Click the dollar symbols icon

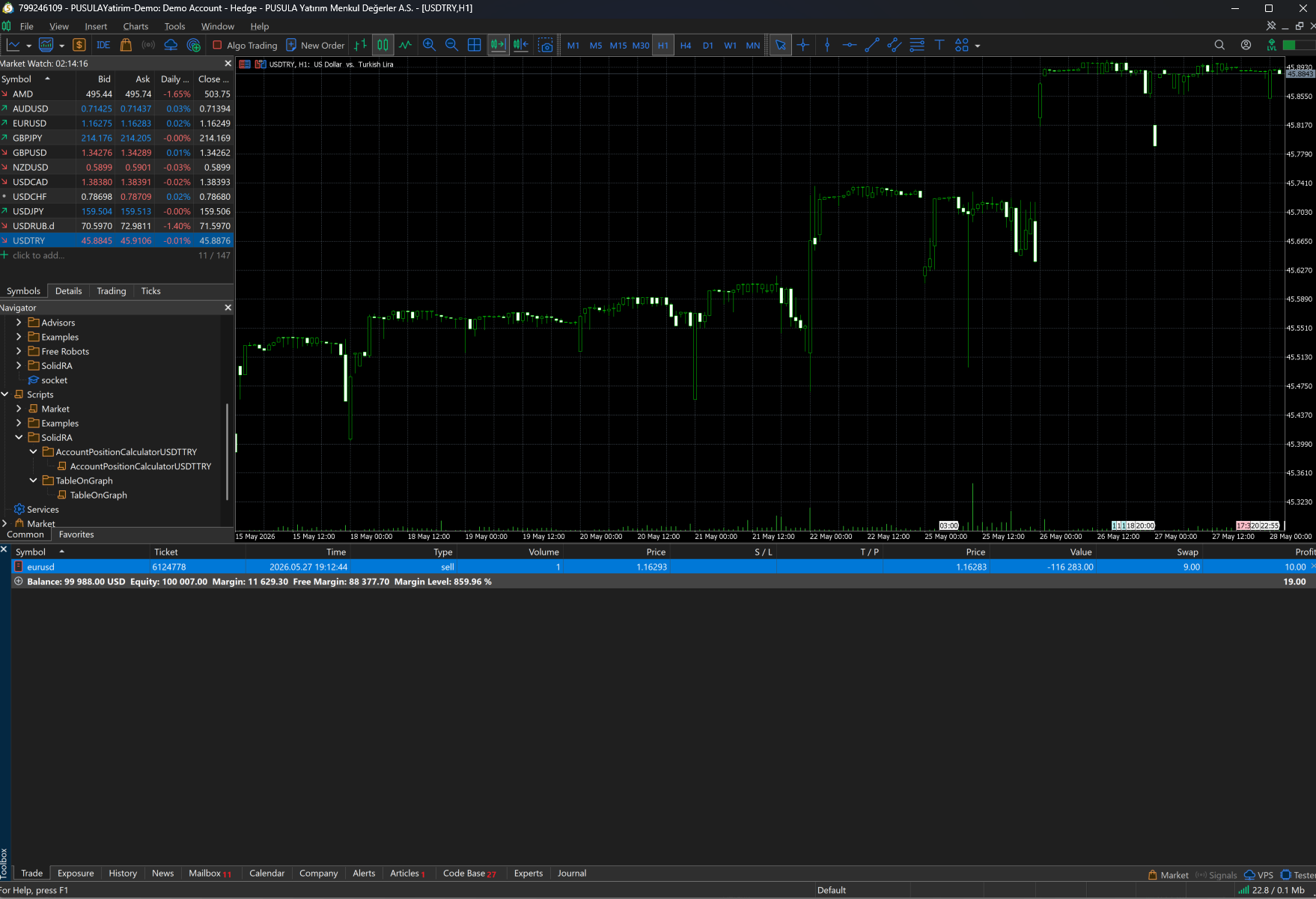79,45
